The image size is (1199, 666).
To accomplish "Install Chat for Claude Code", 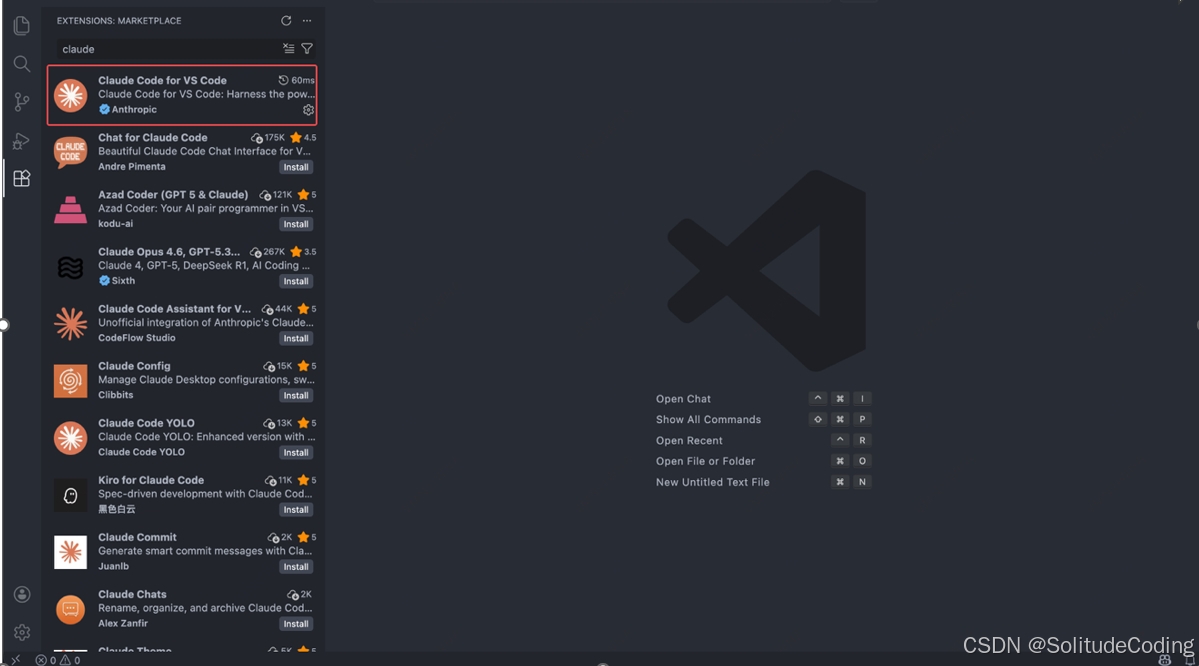I will tap(296, 167).
